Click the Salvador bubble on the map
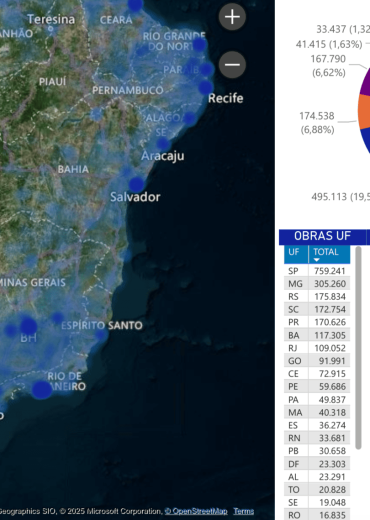This screenshot has height=520, width=370. [x=136, y=185]
